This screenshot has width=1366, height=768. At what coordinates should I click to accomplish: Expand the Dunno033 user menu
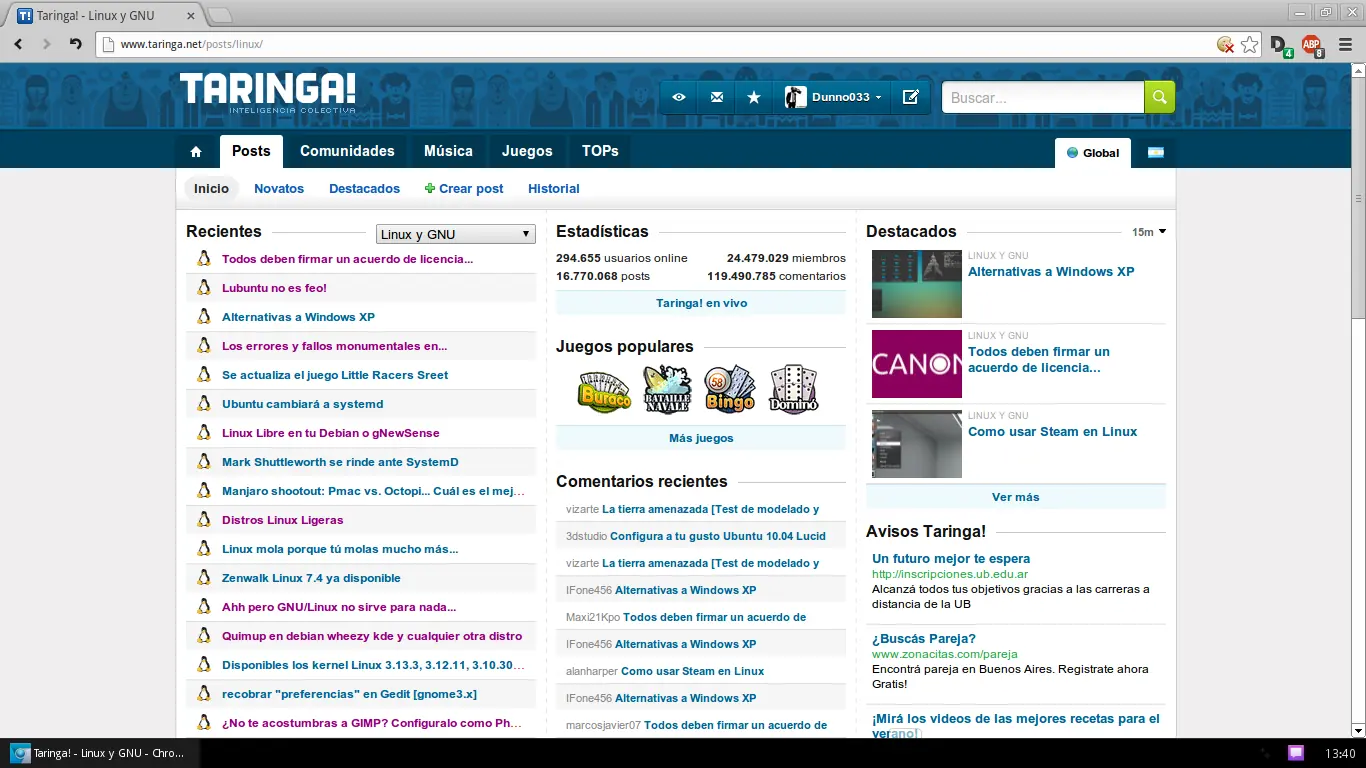point(835,97)
